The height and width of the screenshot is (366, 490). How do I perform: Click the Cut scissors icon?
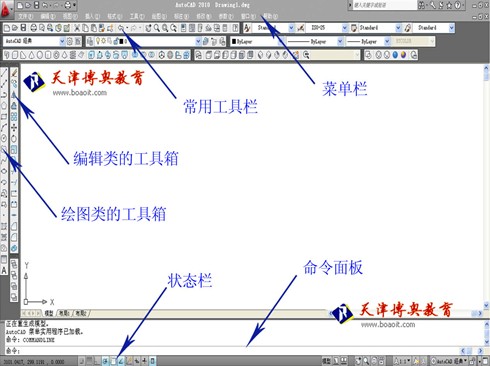[x=77, y=28]
